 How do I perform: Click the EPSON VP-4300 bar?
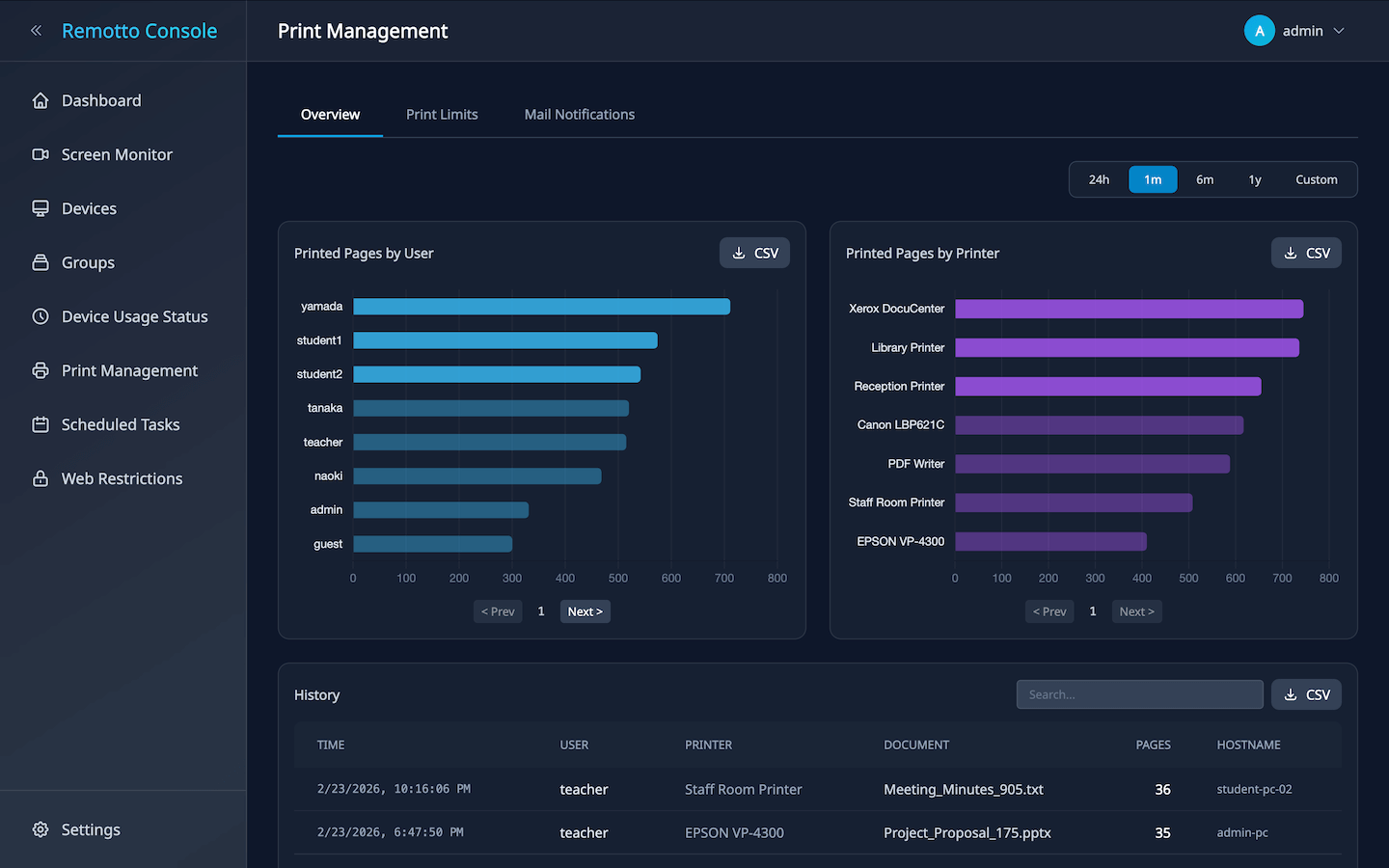[x=1051, y=541]
